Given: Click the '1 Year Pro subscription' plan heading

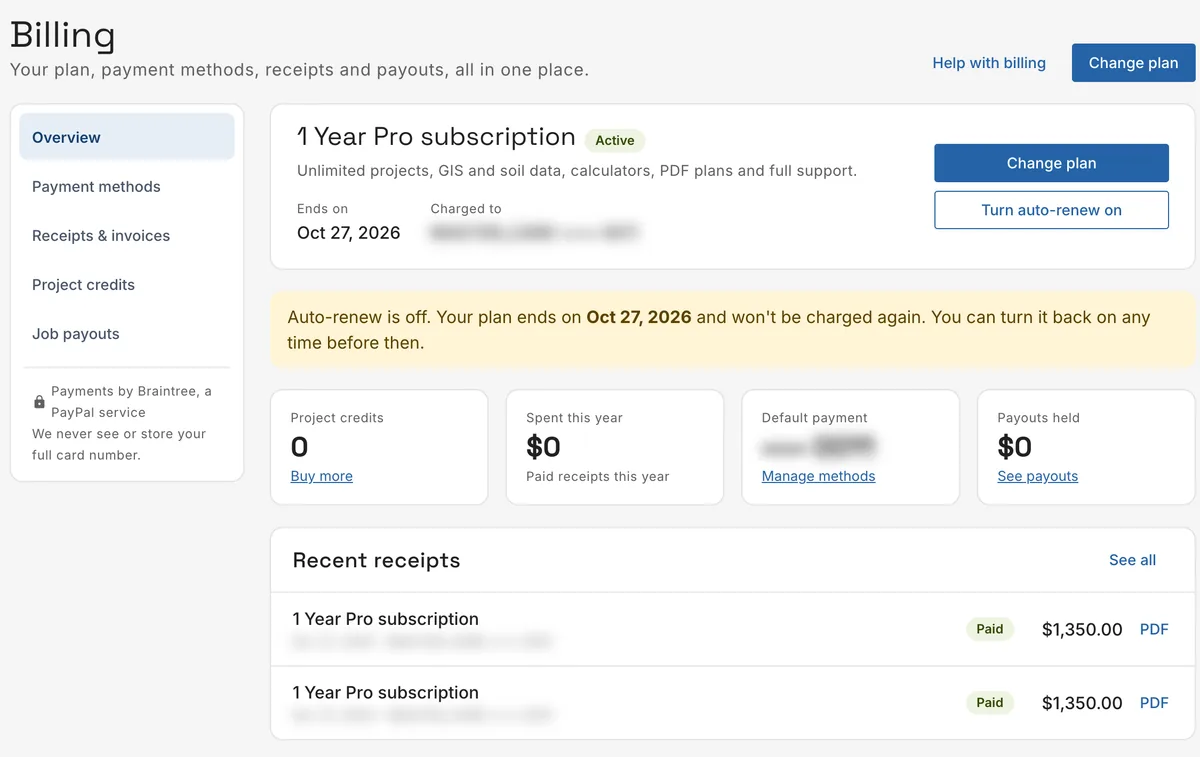Looking at the screenshot, I should (x=436, y=137).
